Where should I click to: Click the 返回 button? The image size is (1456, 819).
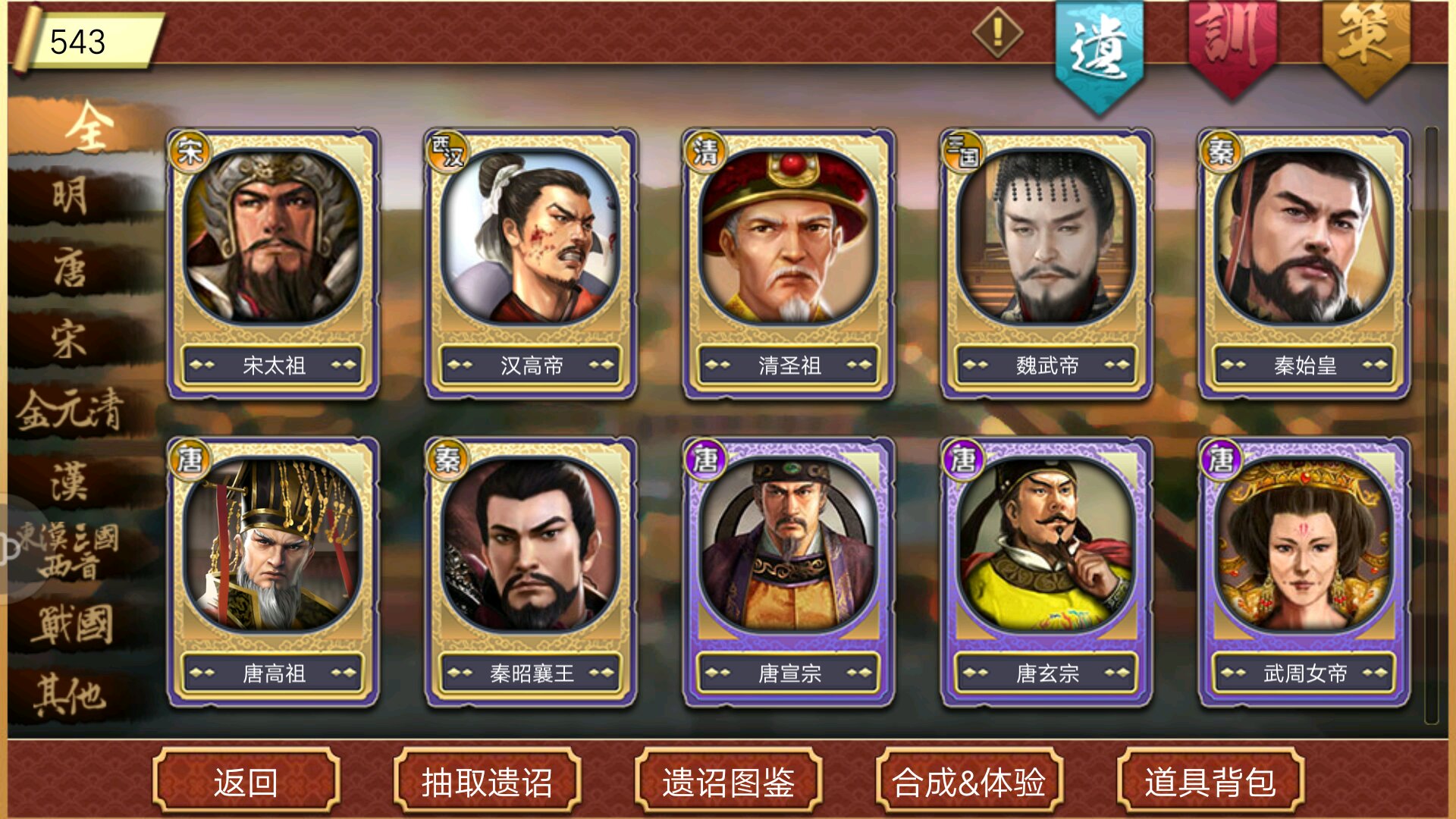click(246, 782)
